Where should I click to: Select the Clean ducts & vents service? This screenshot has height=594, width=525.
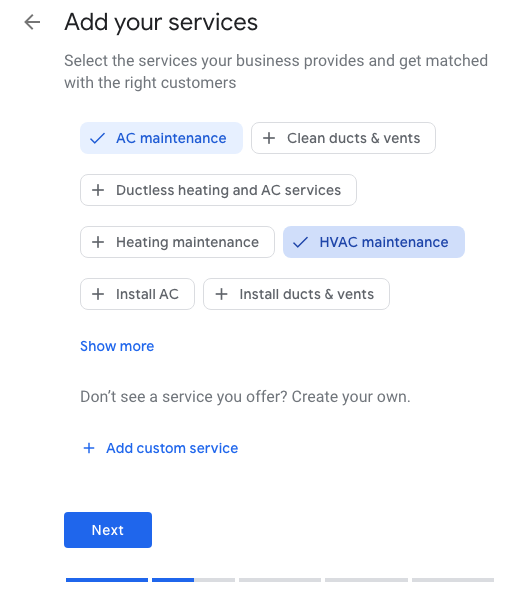[x=343, y=138]
